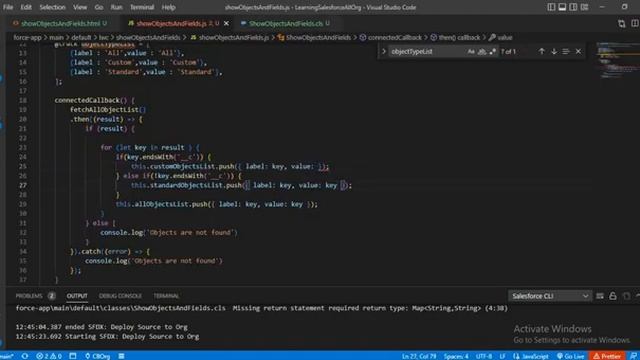
Task: Click force-app in the breadcrumb
Action: tap(27, 38)
